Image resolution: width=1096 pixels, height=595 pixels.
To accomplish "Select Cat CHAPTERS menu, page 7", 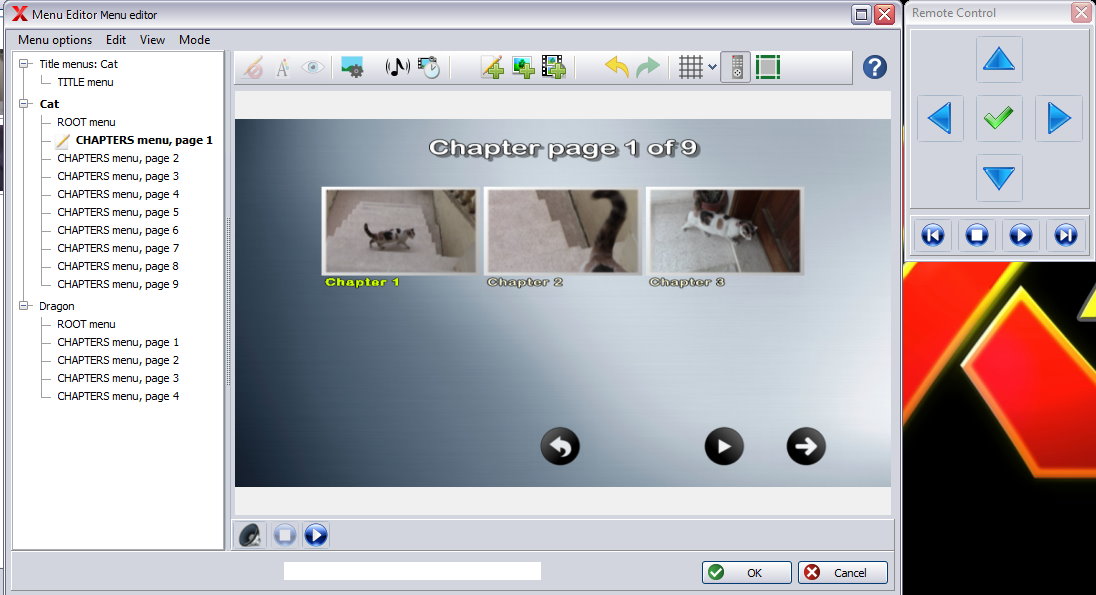I will 117,248.
